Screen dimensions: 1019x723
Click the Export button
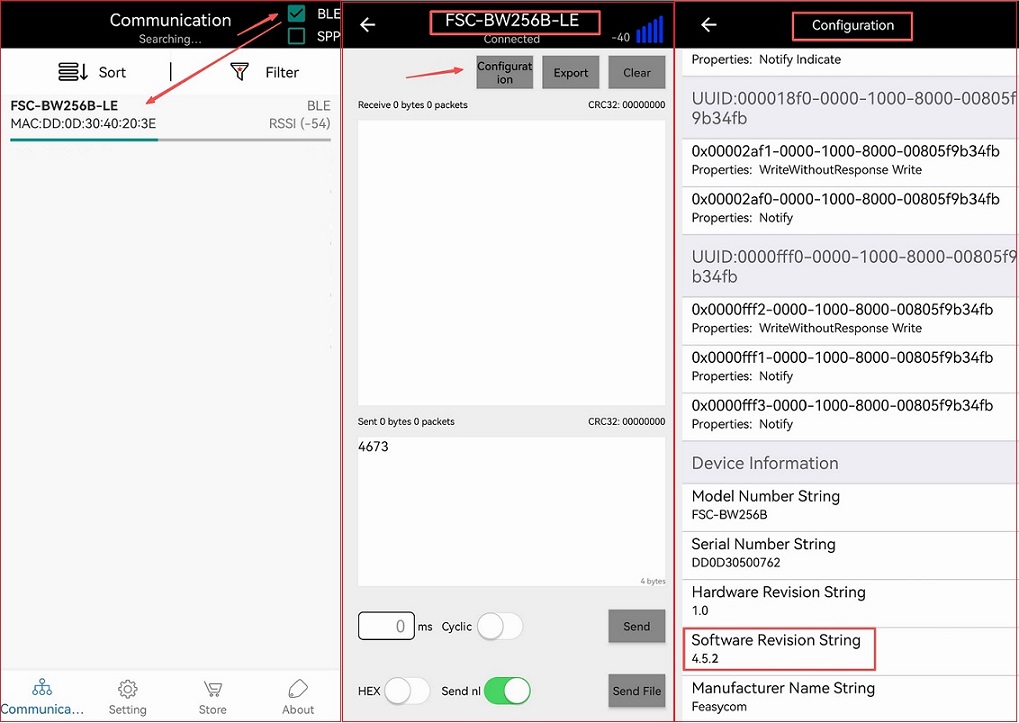pyautogui.click(x=571, y=73)
